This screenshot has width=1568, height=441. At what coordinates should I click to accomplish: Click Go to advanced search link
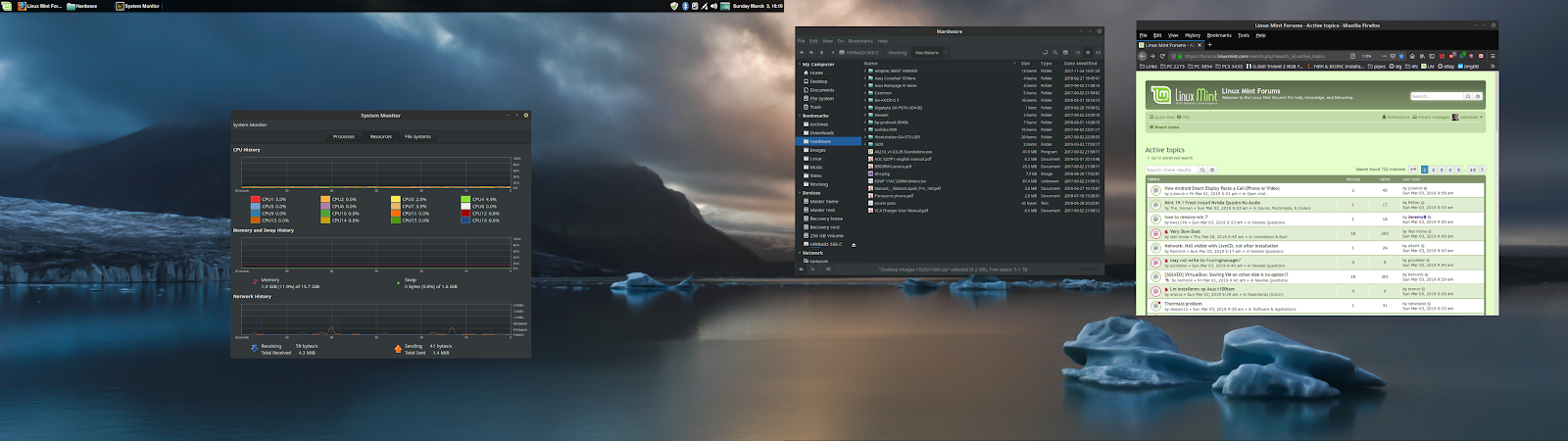(1172, 158)
